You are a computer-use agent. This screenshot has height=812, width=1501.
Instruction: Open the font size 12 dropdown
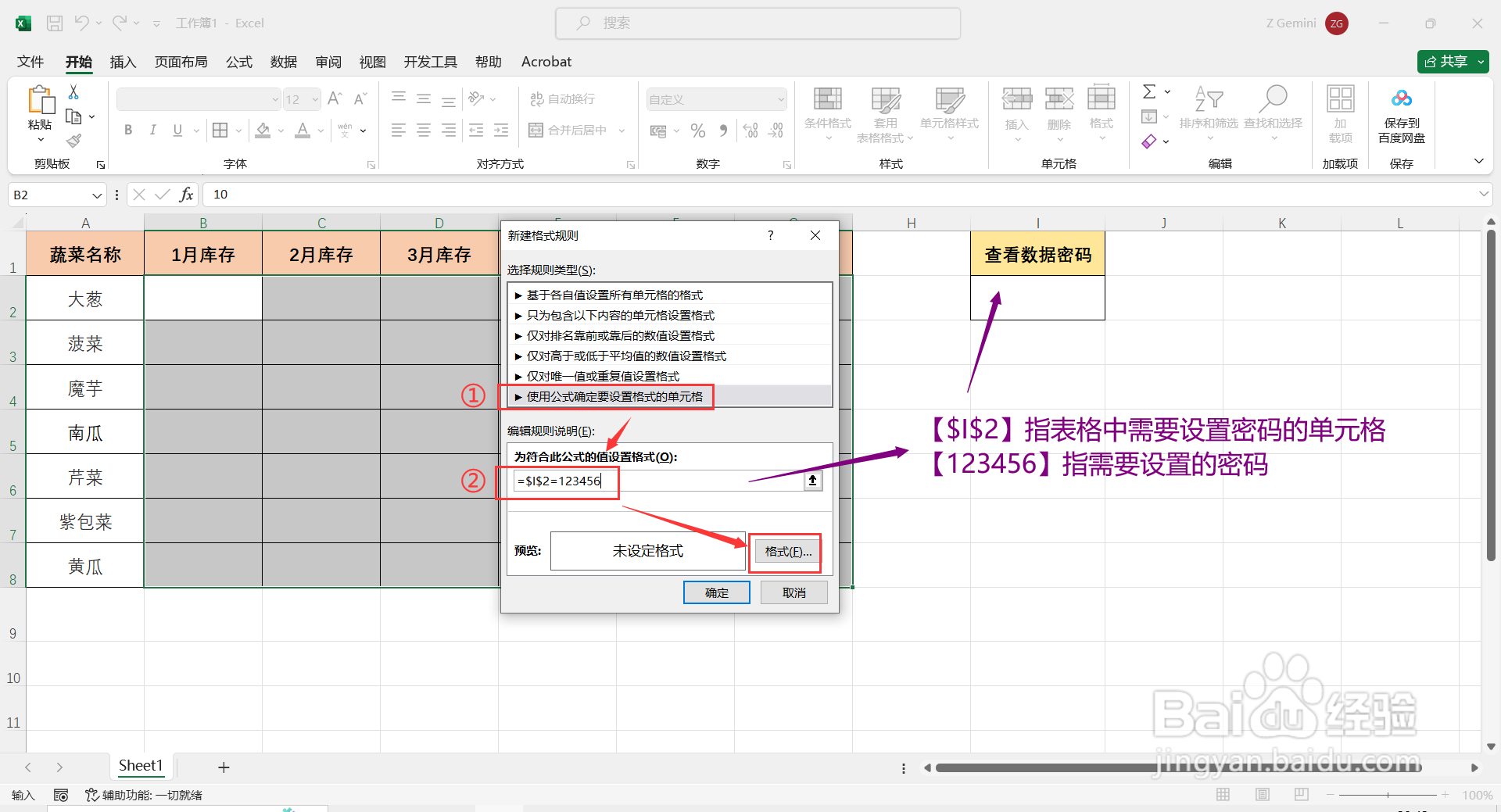click(315, 99)
